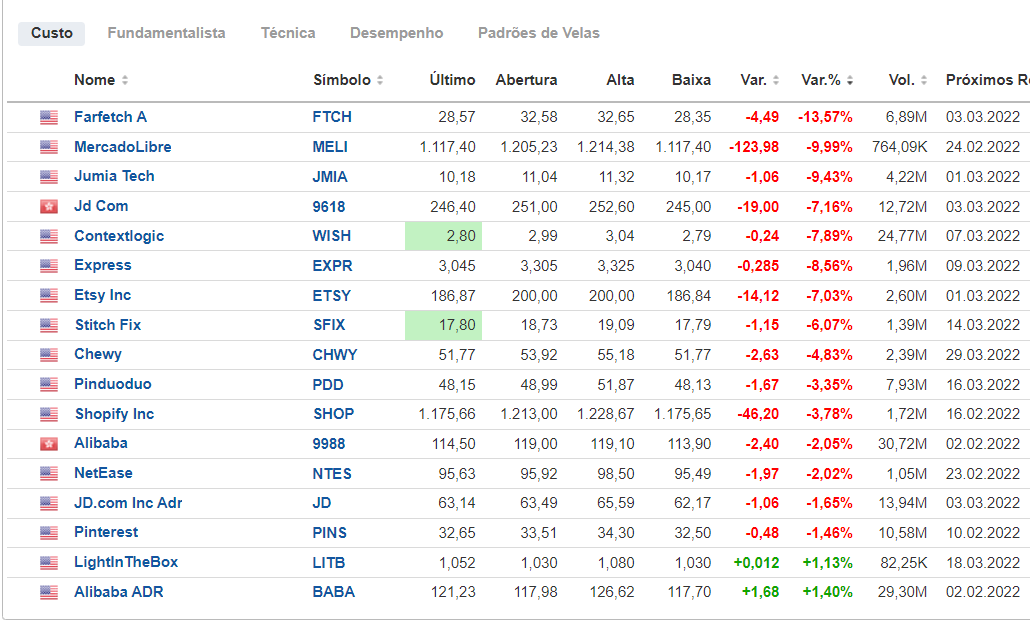Click the flag icon next to Pinterest
The width and height of the screenshot is (1030, 626).
[49, 533]
